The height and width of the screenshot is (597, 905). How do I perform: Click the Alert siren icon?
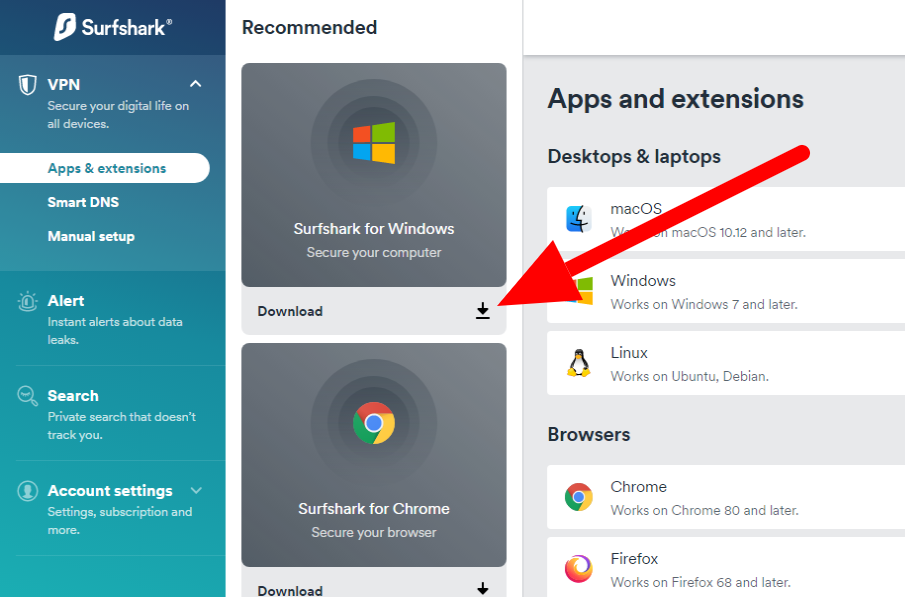tap(27, 301)
